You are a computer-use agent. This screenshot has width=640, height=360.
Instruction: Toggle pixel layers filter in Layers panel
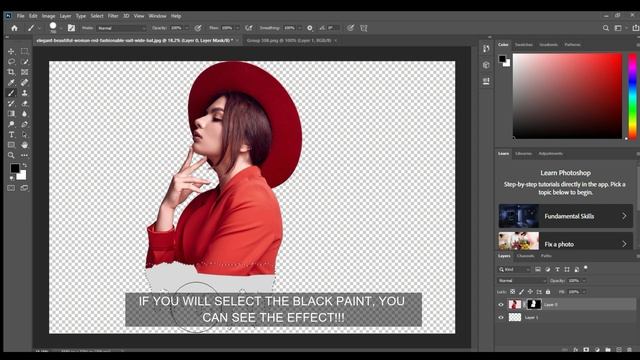click(538, 269)
